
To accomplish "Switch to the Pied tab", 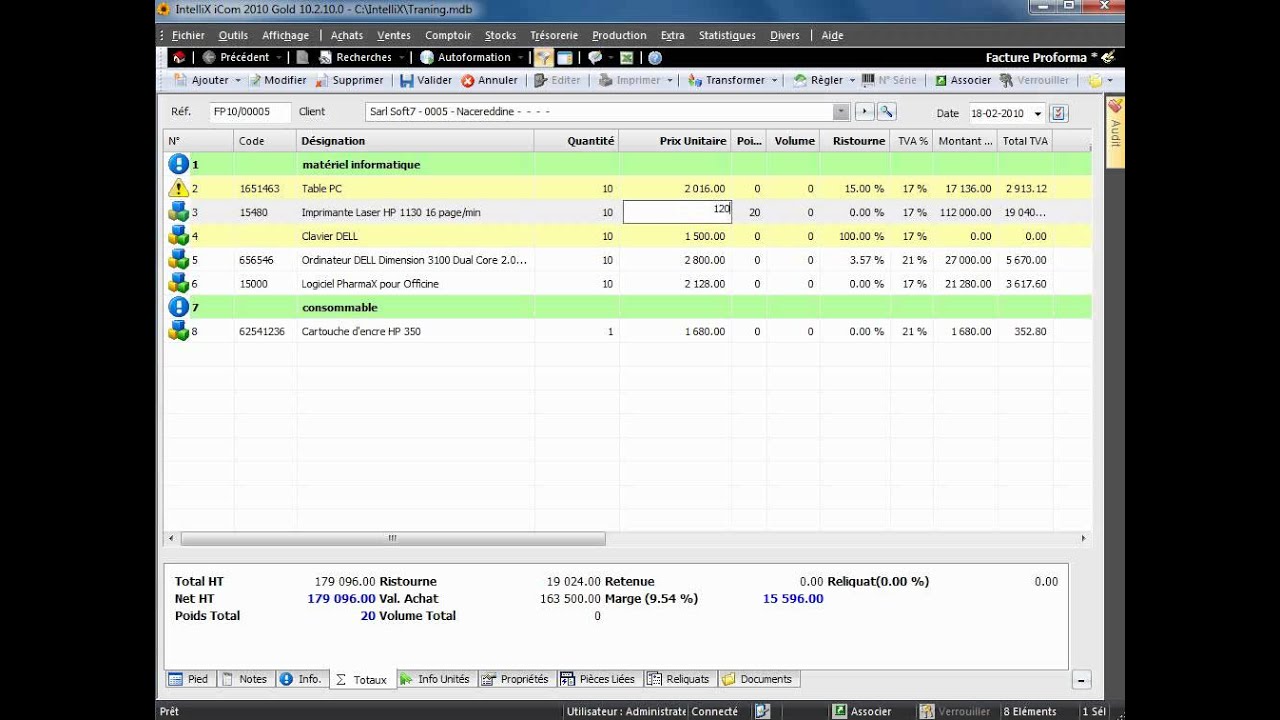I will 189,679.
